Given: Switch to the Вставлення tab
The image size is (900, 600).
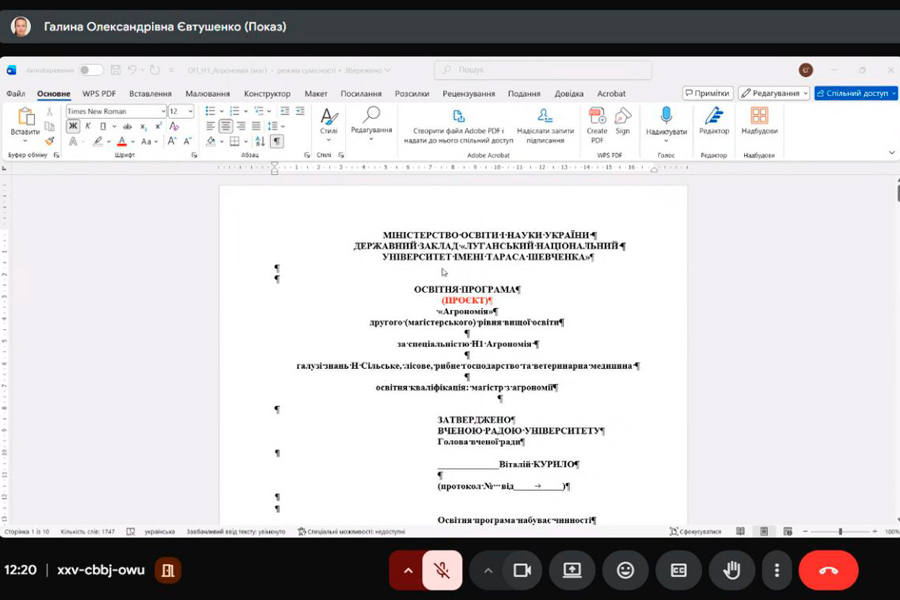Looking at the screenshot, I should pyautogui.click(x=150, y=94).
